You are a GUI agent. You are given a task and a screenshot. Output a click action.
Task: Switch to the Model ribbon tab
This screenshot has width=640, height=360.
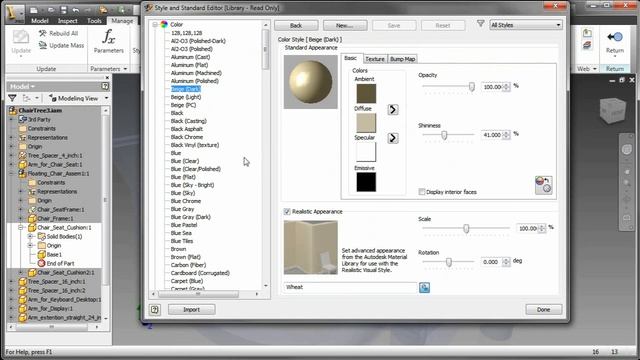(x=40, y=21)
